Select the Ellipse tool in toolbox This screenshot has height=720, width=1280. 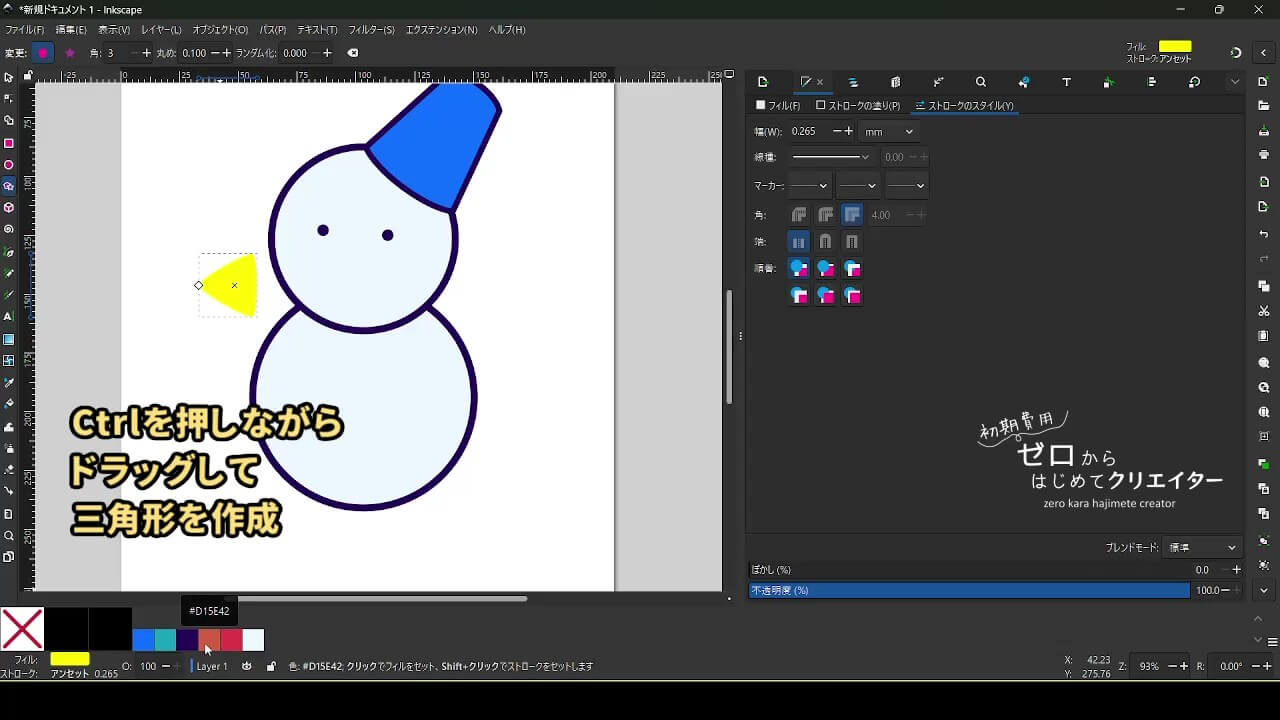coord(9,165)
